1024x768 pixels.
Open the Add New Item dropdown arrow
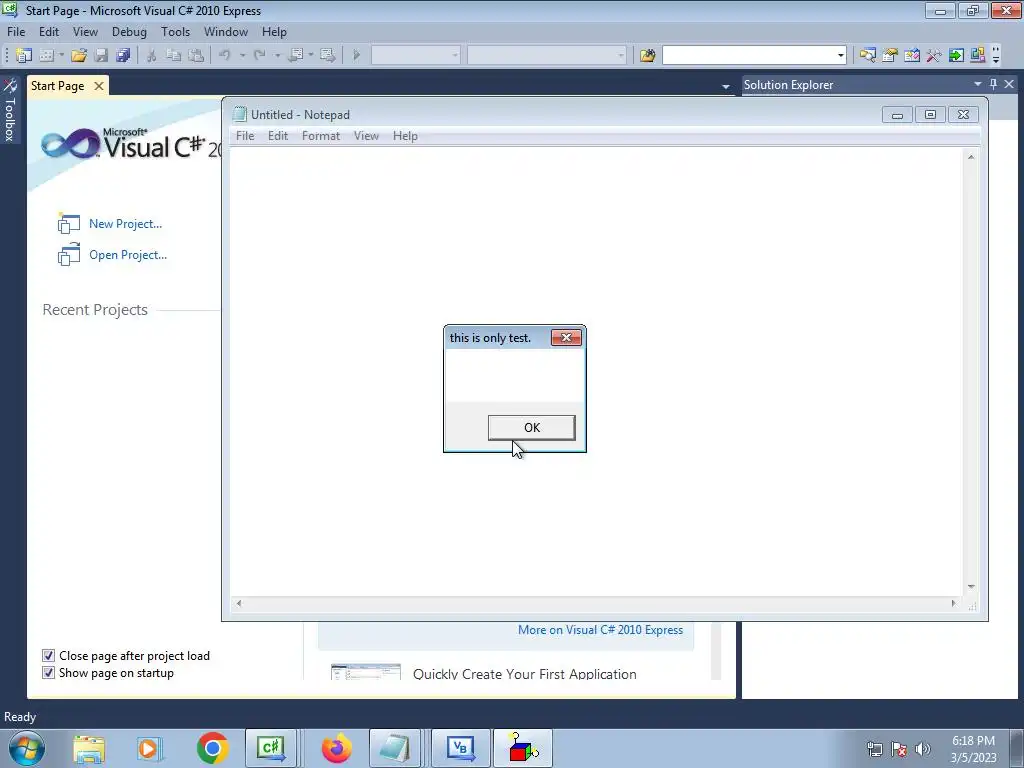click(x=61, y=56)
